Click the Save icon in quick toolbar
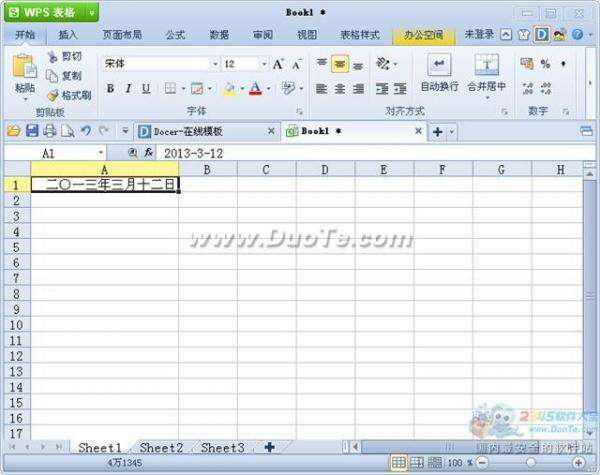This screenshot has height=475, width=600. (32, 131)
